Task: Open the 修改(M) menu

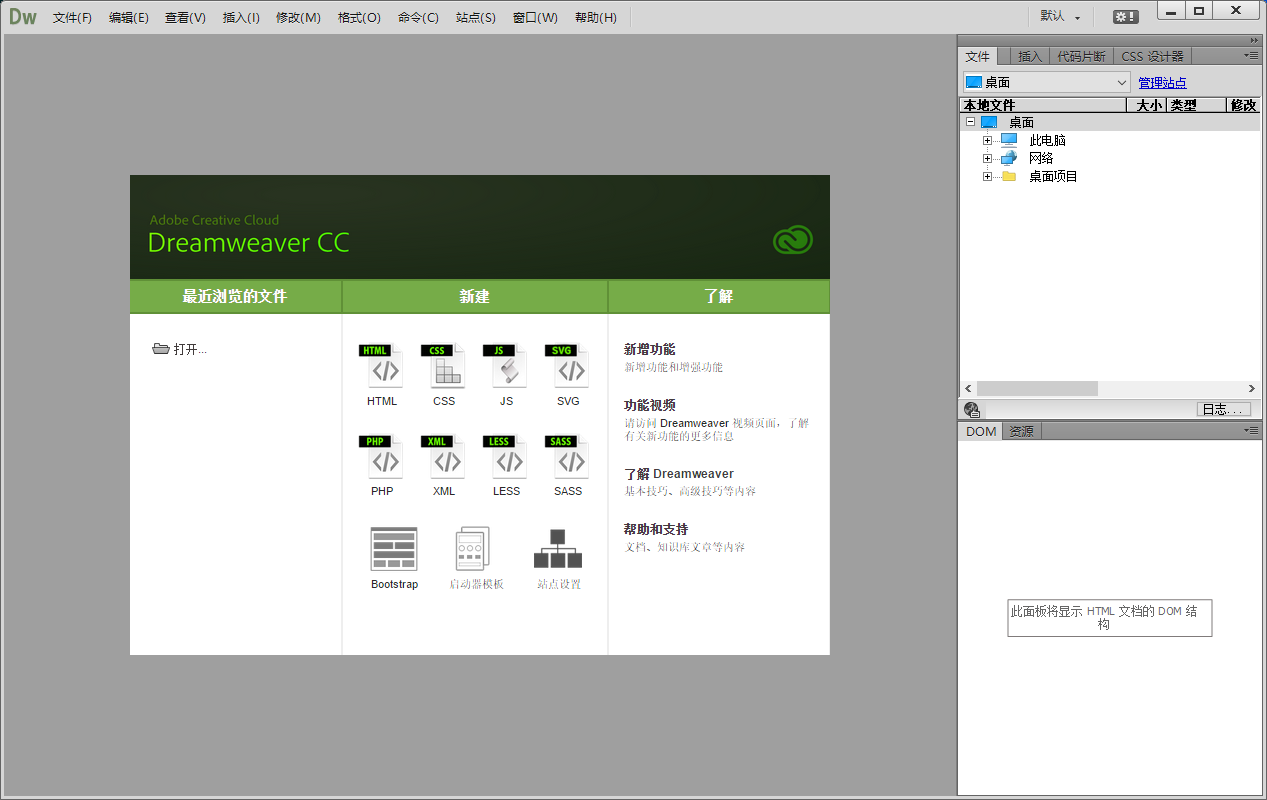Action: [298, 17]
